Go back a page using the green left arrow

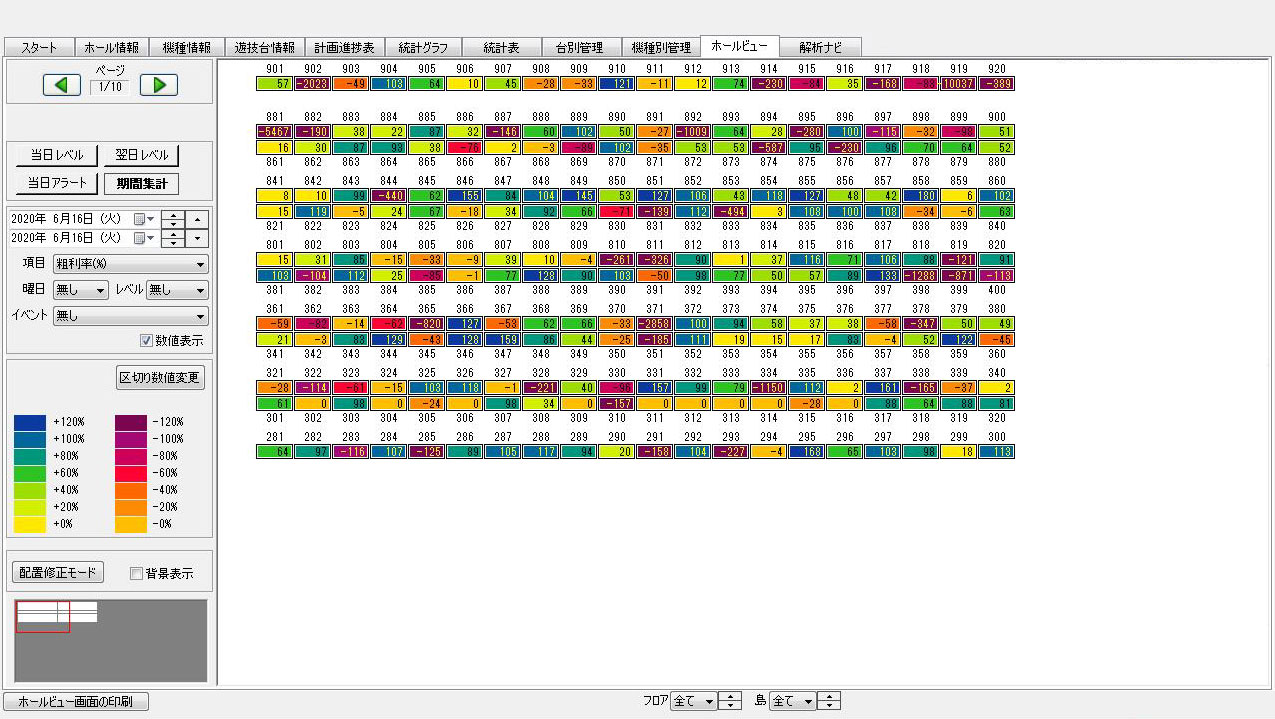61,85
